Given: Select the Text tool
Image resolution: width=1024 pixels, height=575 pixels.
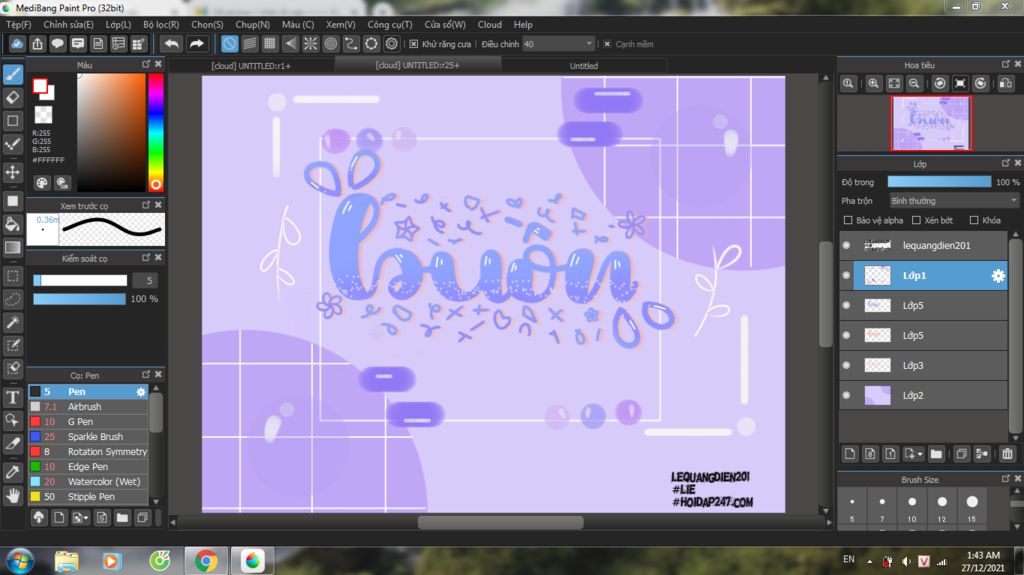Looking at the screenshot, I should pyautogui.click(x=12, y=397).
